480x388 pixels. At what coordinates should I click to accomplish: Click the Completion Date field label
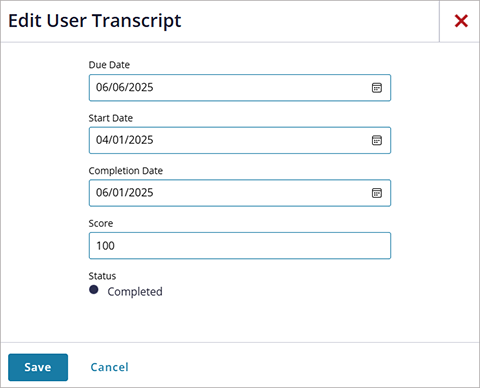pyautogui.click(x=126, y=171)
